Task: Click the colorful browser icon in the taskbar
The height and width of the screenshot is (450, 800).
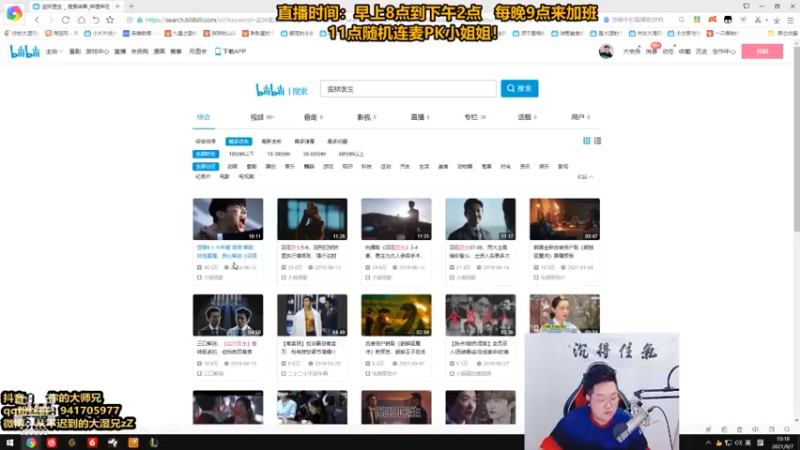Action: coord(31,442)
